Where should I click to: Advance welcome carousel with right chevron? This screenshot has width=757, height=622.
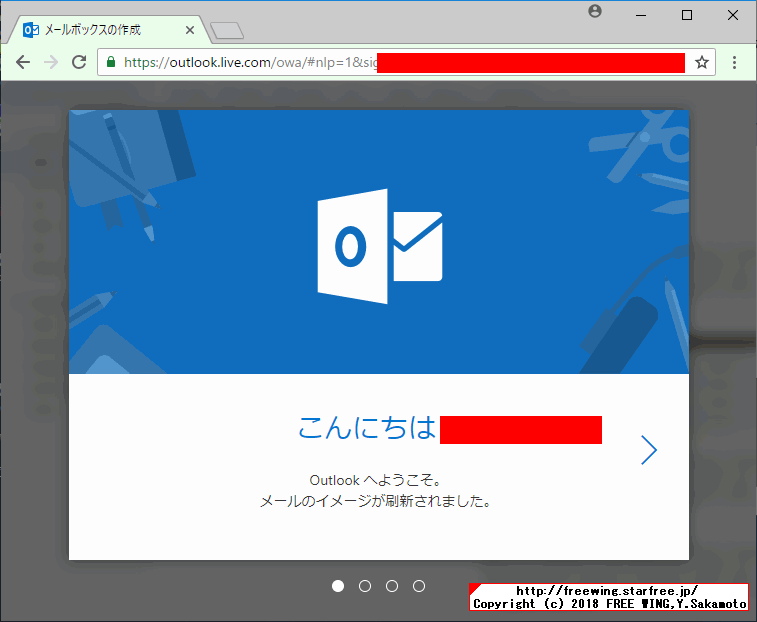(x=649, y=450)
